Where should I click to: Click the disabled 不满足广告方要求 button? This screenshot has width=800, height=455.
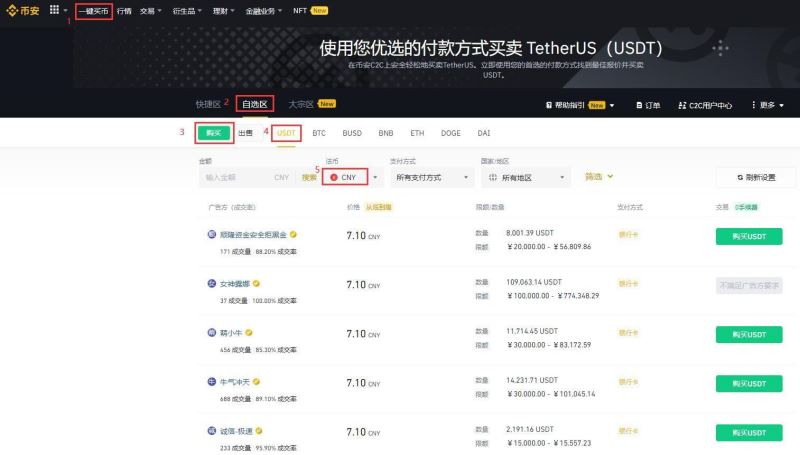(x=749, y=286)
